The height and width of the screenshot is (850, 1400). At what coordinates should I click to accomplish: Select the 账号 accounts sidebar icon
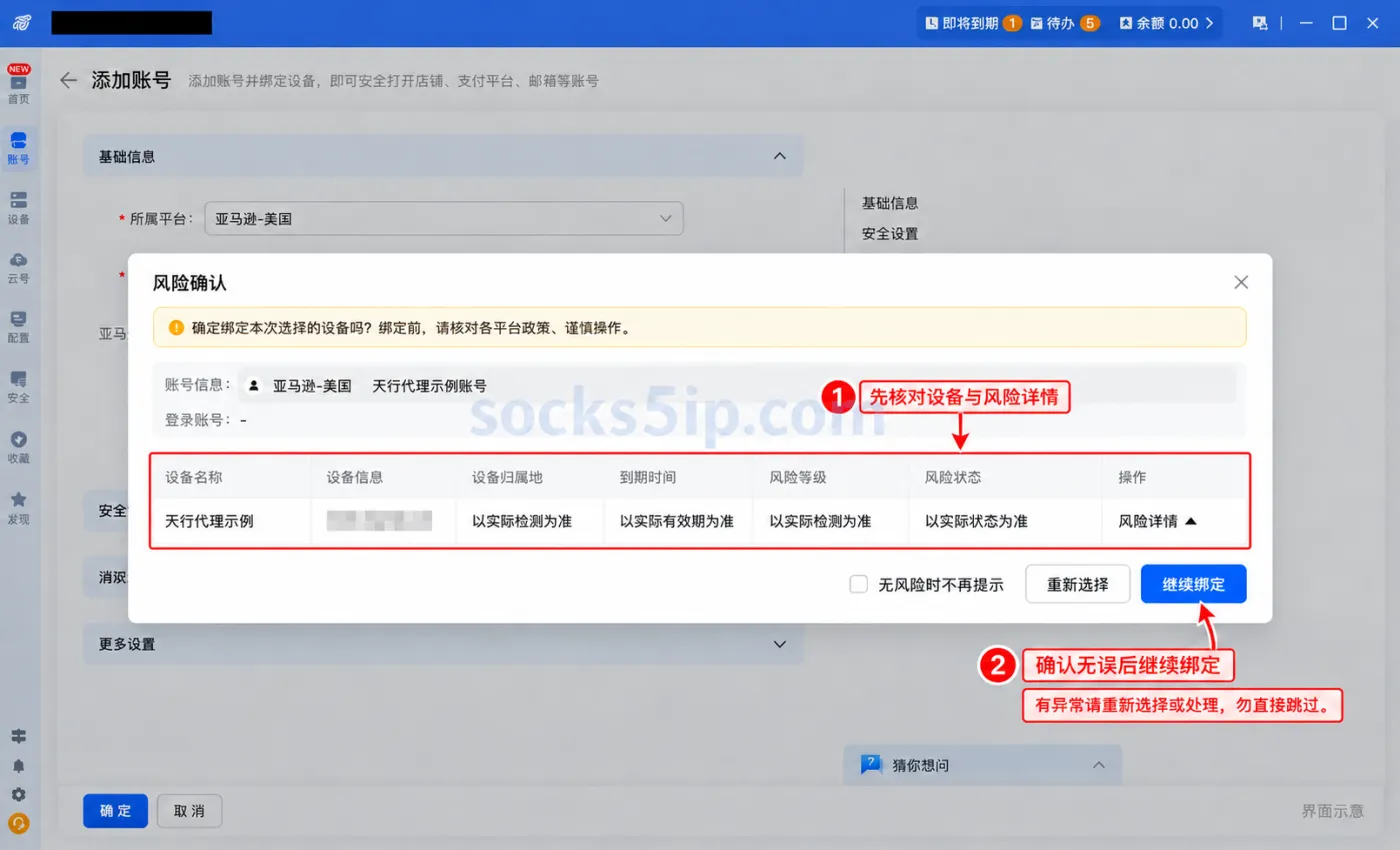[18, 147]
